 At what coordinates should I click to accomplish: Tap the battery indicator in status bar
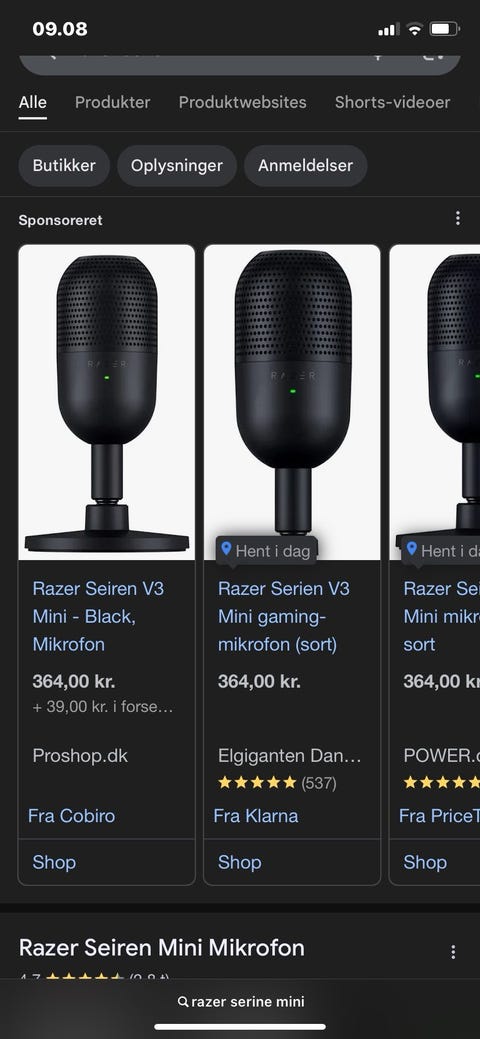444,29
